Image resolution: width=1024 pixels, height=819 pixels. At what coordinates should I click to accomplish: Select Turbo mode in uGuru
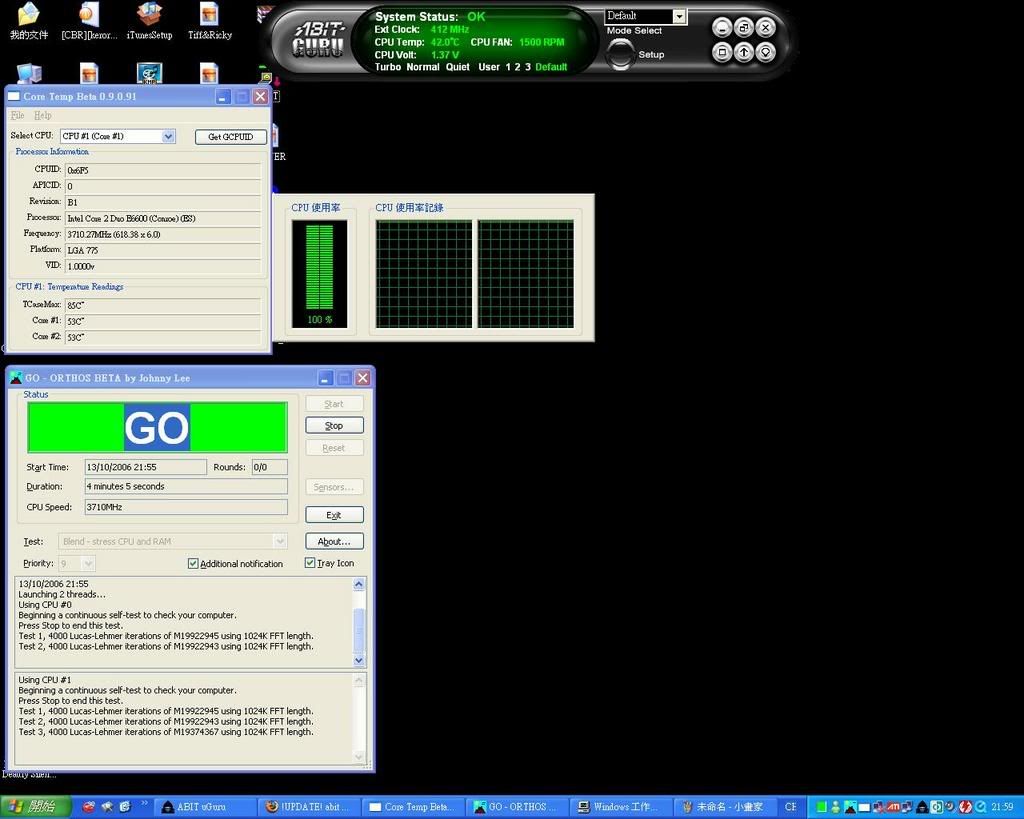click(388, 67)
